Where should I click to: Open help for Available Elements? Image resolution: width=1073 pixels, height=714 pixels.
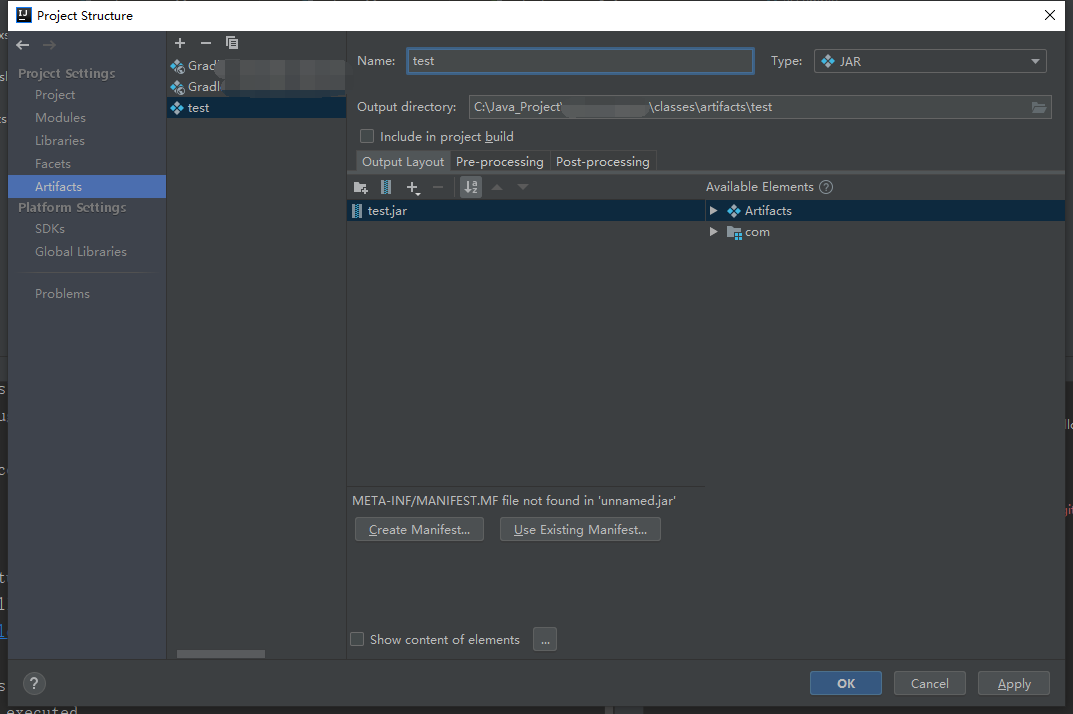coord(826,187)
